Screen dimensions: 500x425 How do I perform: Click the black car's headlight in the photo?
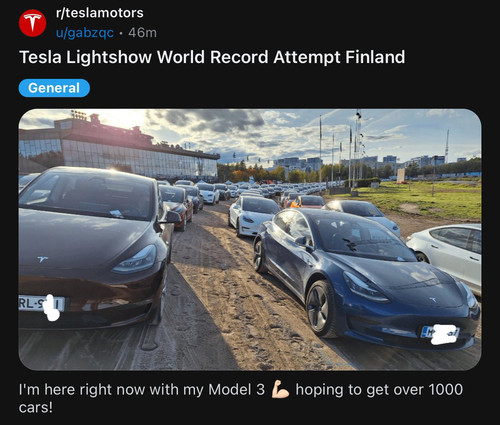point(135,260)
